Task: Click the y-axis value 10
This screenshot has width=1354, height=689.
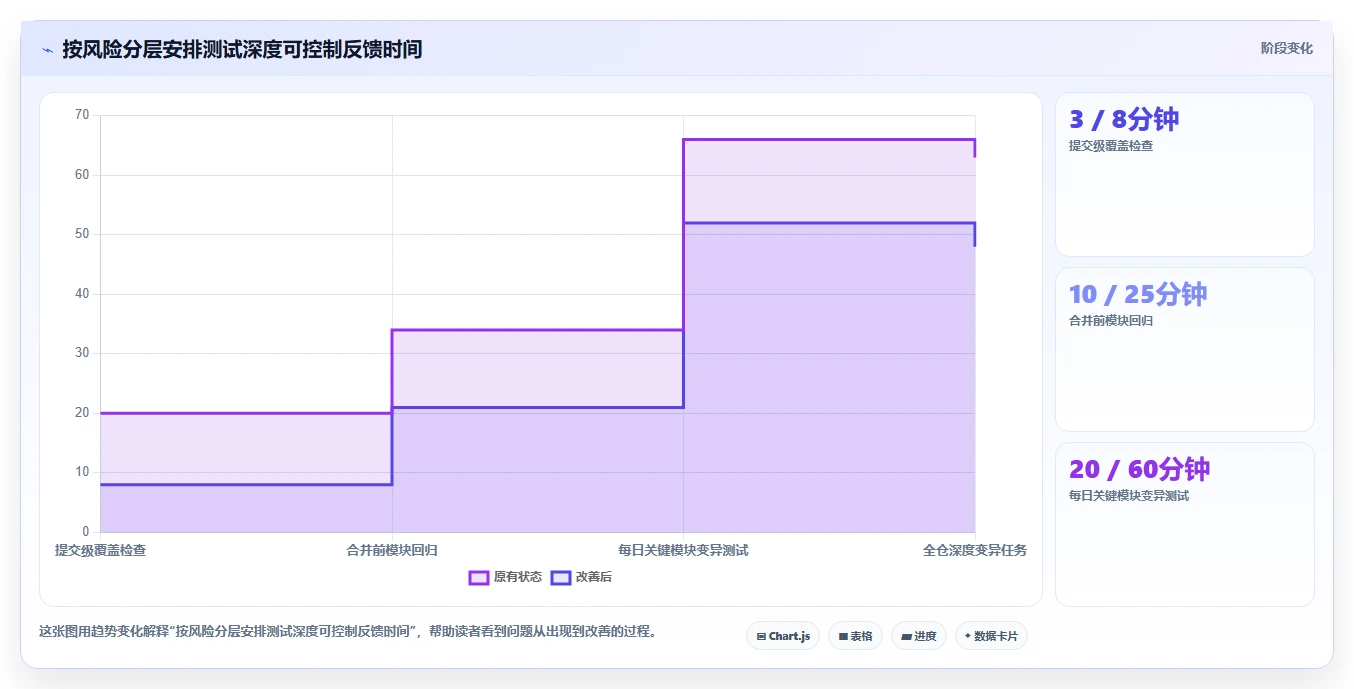Action: [x=82, y=472]
